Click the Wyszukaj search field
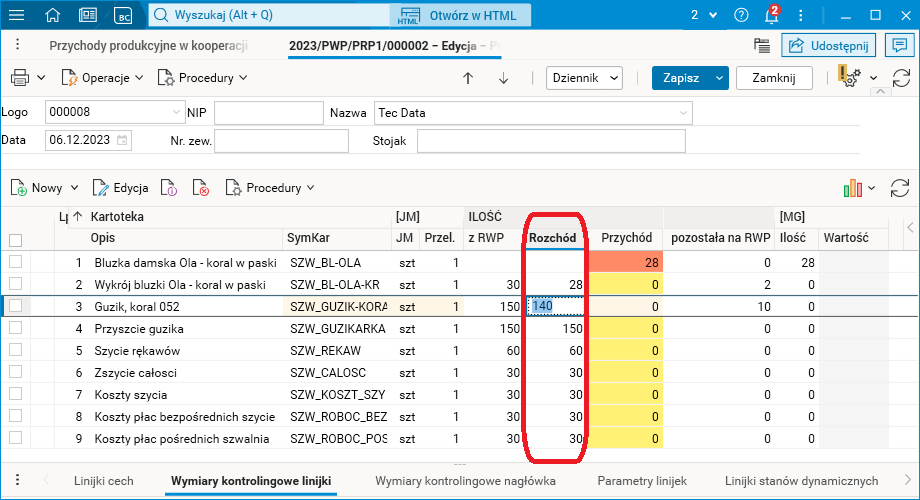920x500 pixels. 269,15
